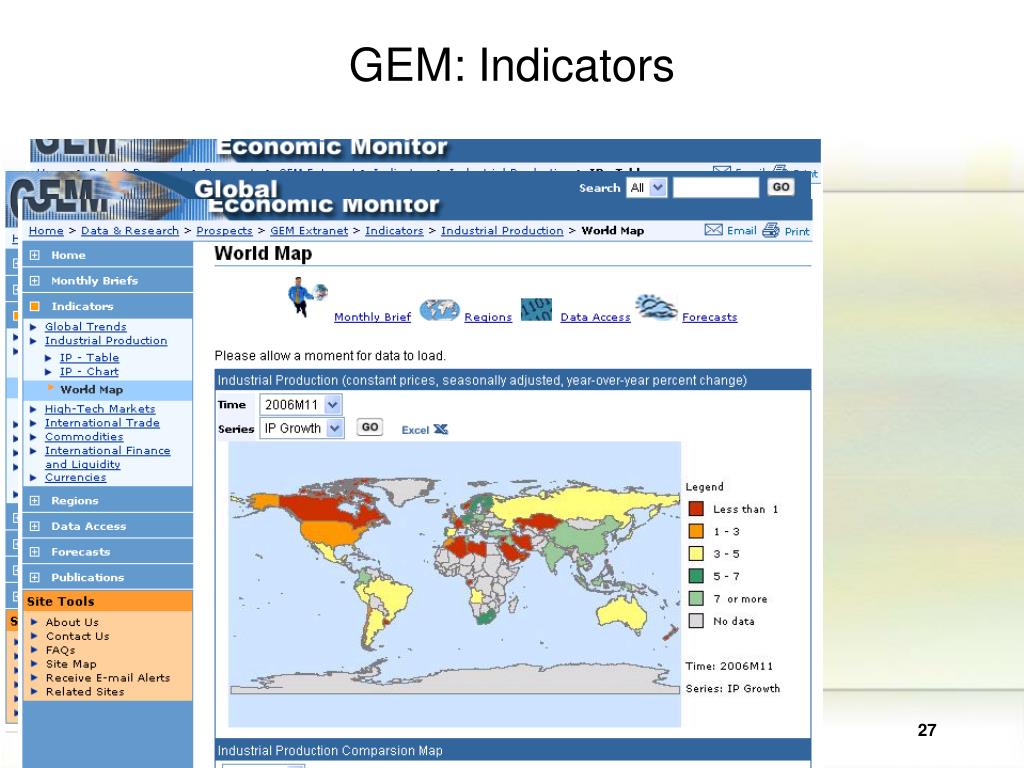The image size is (1024, 768).
Task: Click the Monthly Brief businessman icon
Action: coord(306,298)
